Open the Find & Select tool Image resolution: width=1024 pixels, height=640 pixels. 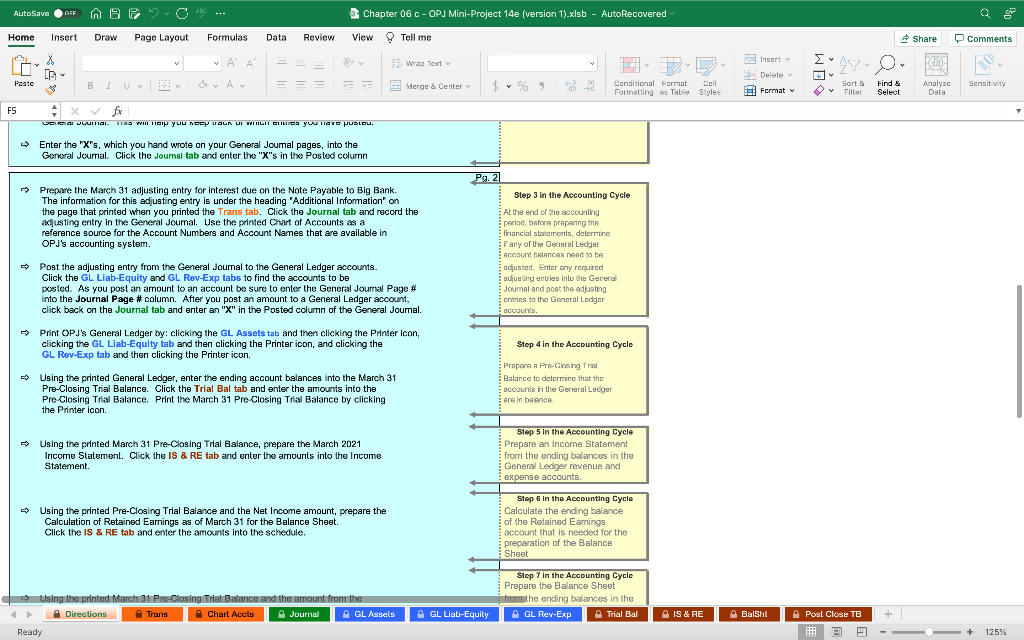click(x=887, y=63)
